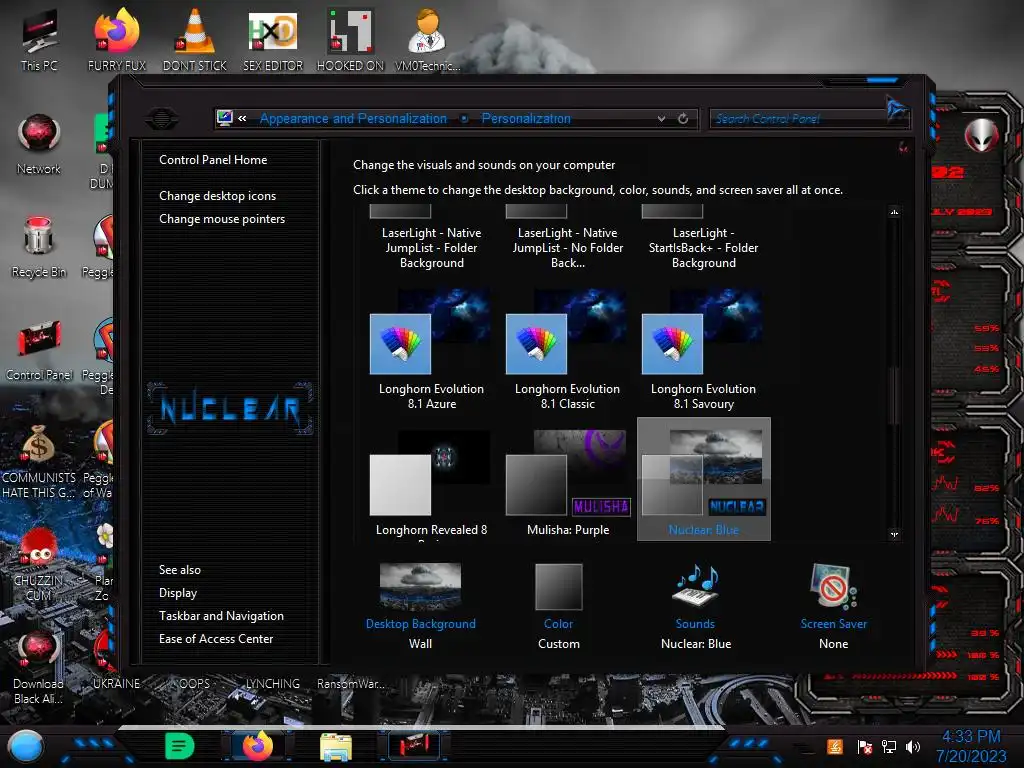The image size is (1024, 768).
Task: Select LaserLight Native JumpList Folder Background theme
Action: (x=432, y=238)
